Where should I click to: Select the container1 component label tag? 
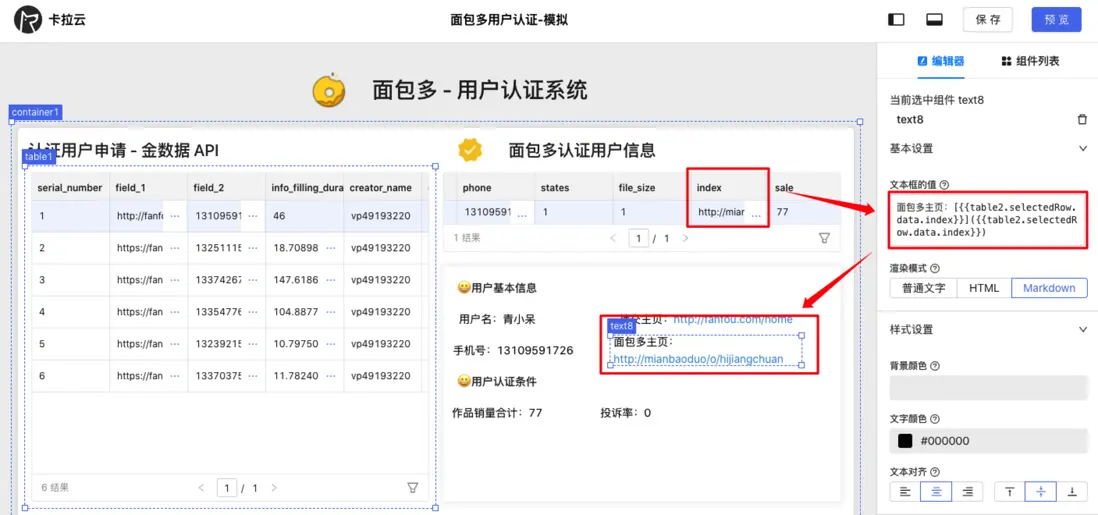point(36,112)
